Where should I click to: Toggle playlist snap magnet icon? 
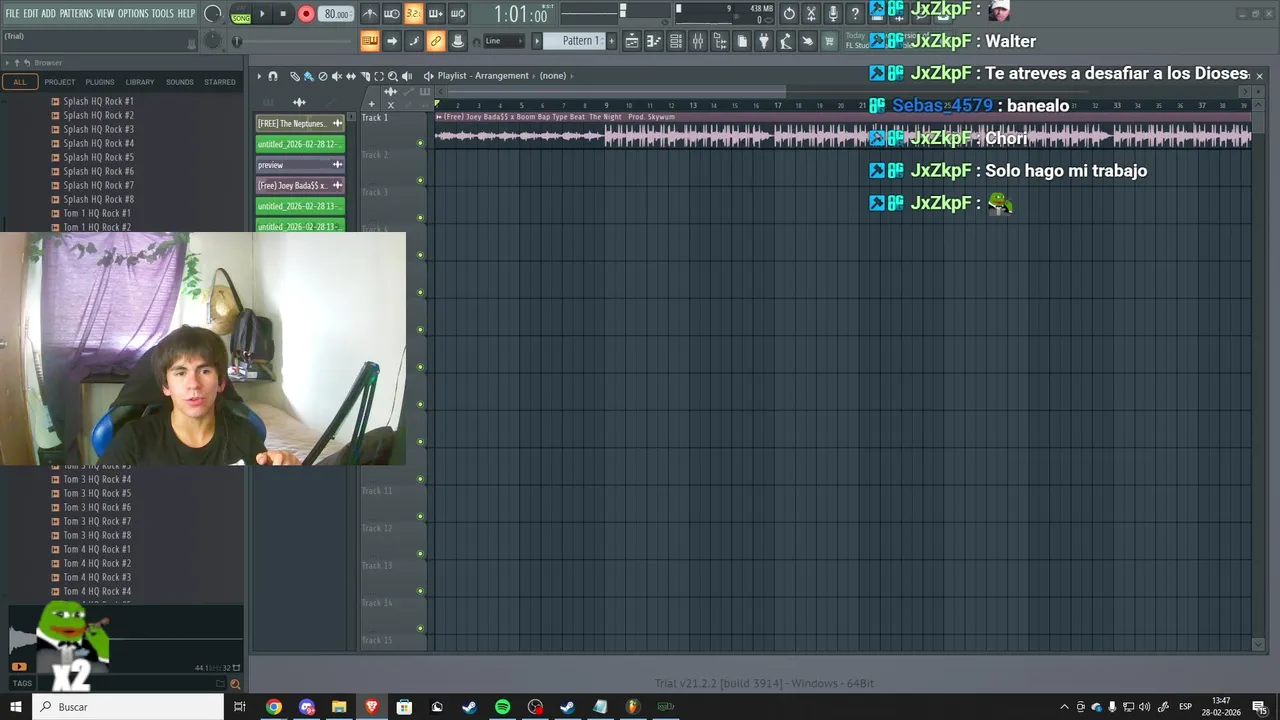[273, 76]
